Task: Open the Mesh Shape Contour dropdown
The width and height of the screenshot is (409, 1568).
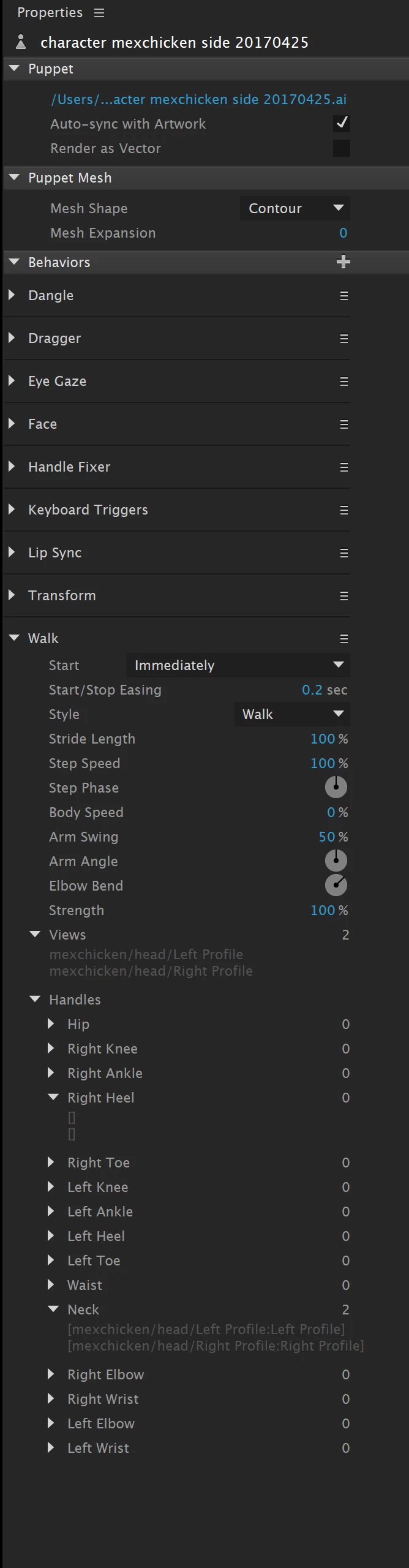Action: coord(295,208)
